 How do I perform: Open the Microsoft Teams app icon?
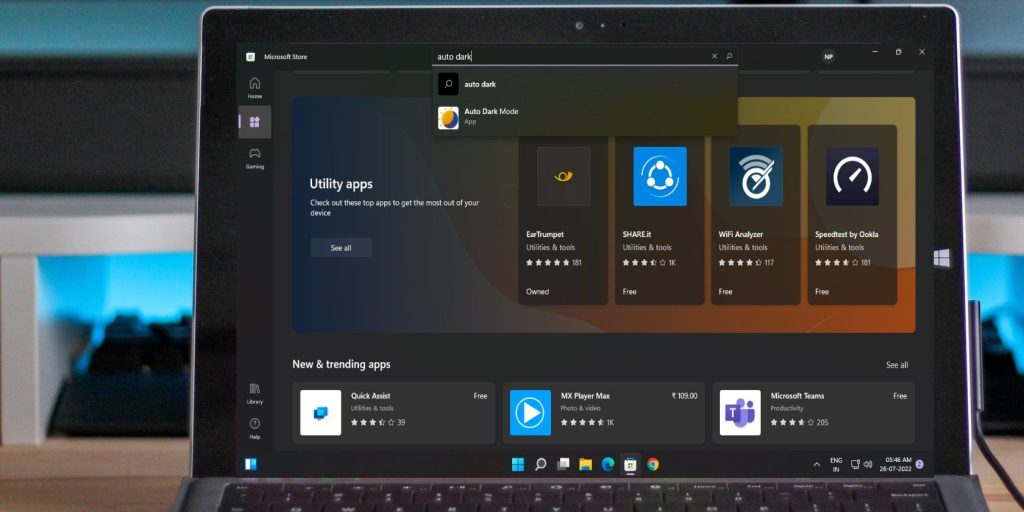[x=740, y=413]
